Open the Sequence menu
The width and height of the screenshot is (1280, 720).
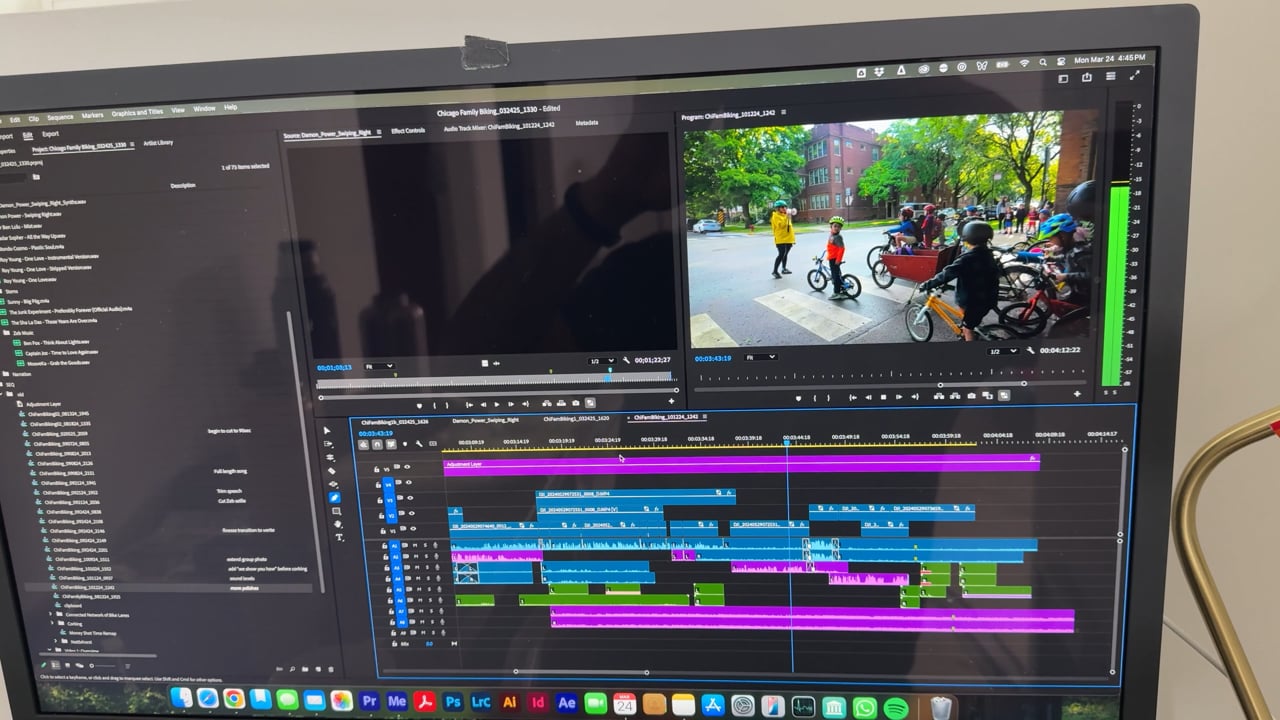coord(60,117)
